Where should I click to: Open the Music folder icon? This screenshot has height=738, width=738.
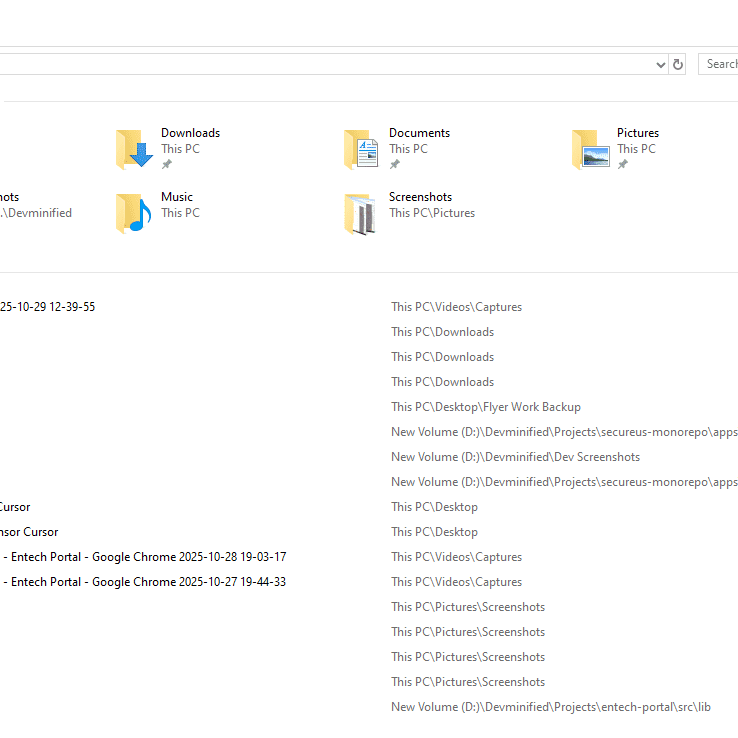point(134,213)
